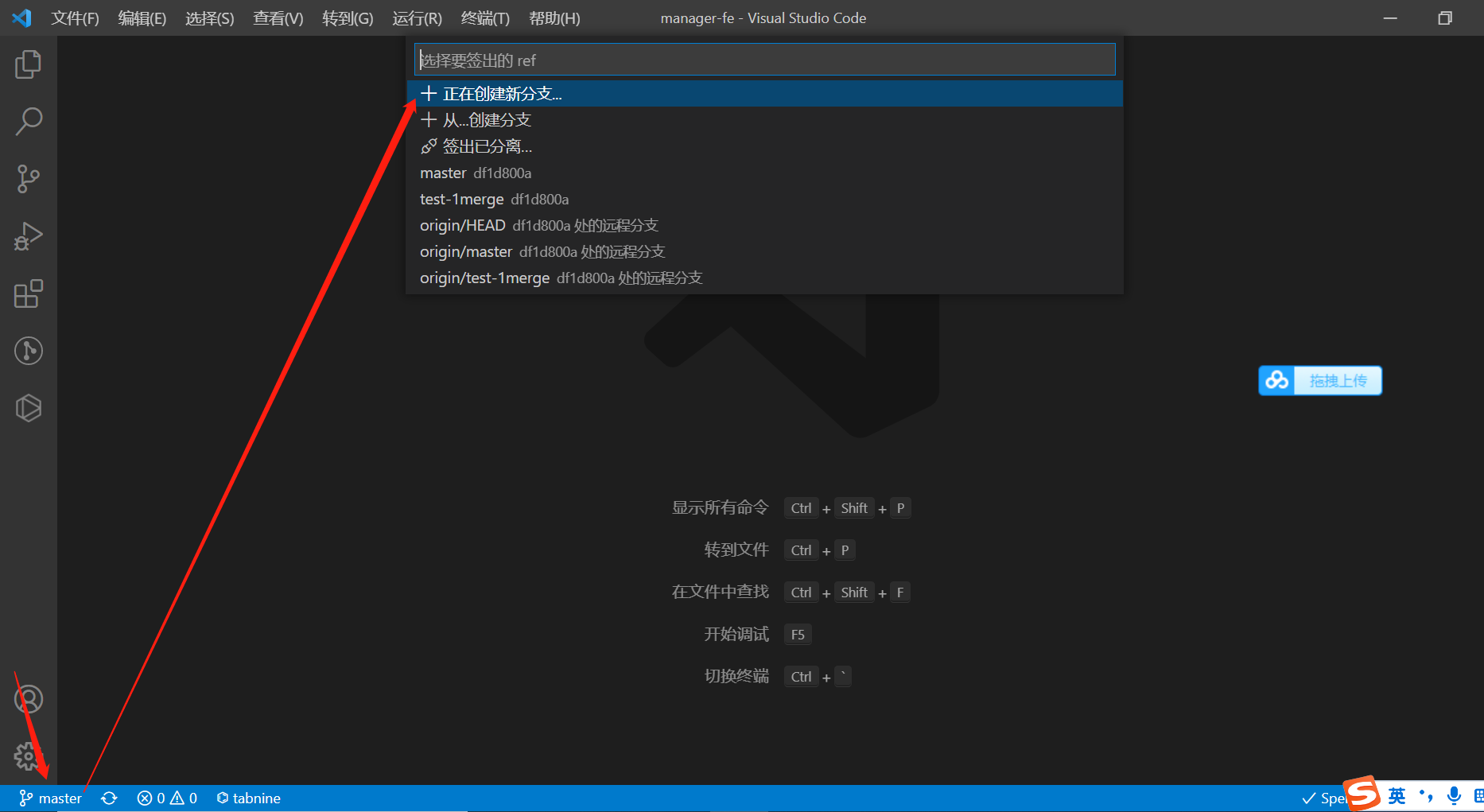Open the 查看(V) menu
Image resolution: width=1484 pixels, height=812 pixels.
pos(278,18)
